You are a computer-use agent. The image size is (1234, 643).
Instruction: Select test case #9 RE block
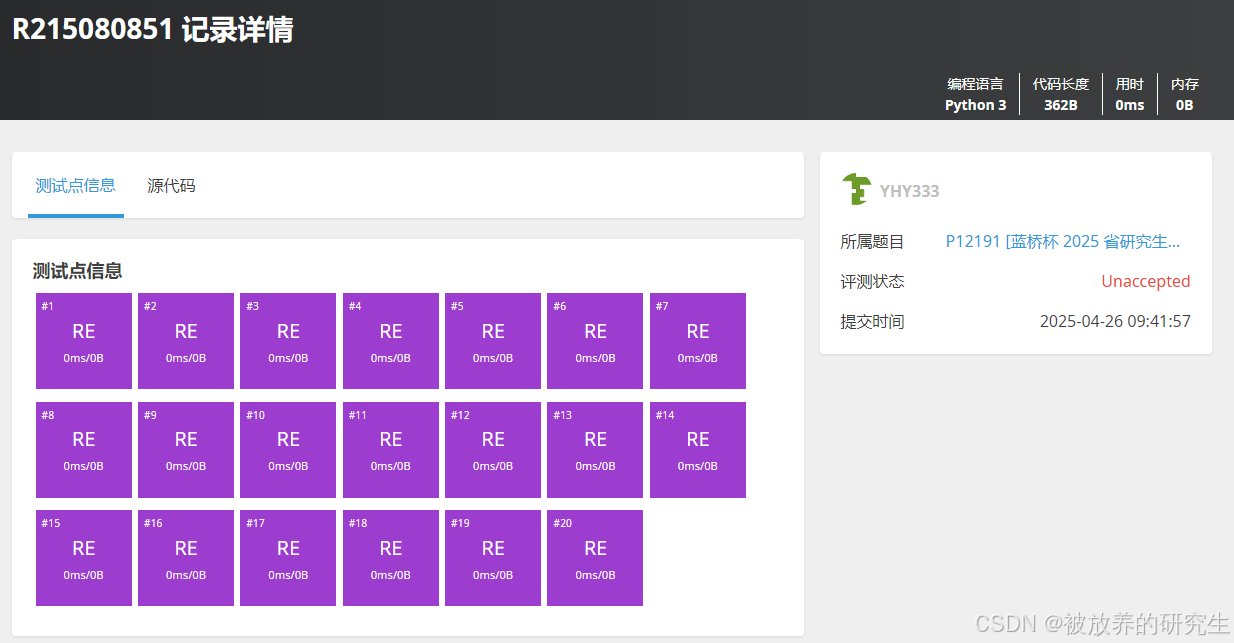point(186,450)
